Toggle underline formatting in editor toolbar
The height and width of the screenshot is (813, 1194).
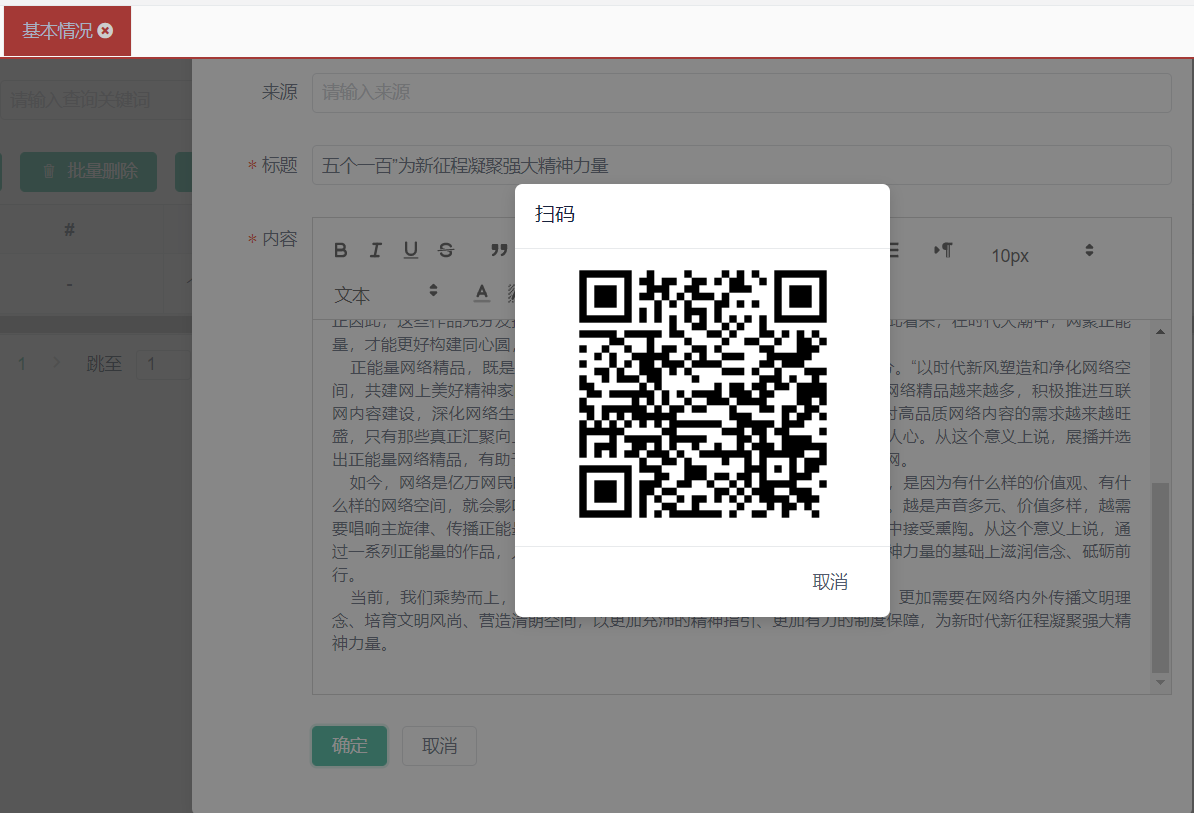[410, 250]
